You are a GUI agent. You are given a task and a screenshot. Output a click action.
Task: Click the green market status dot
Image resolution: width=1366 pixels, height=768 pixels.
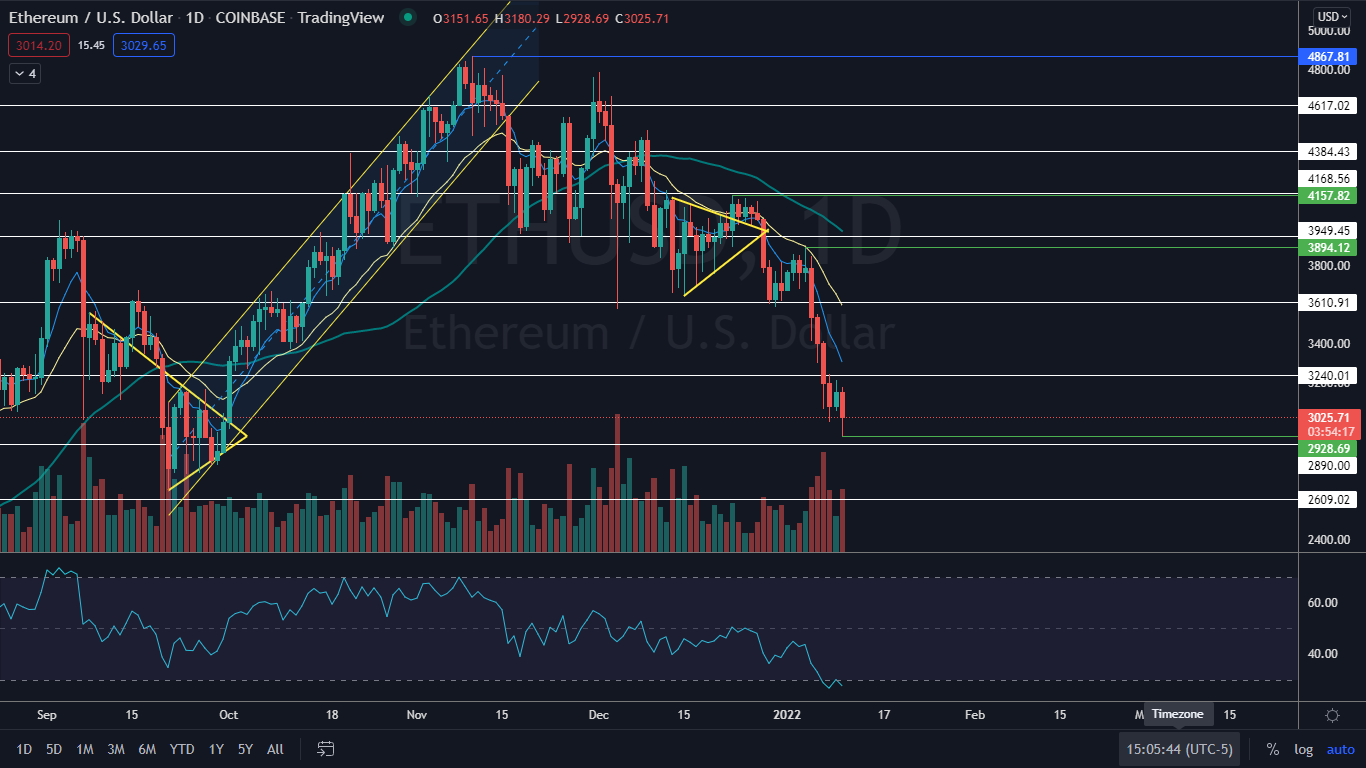407,17
